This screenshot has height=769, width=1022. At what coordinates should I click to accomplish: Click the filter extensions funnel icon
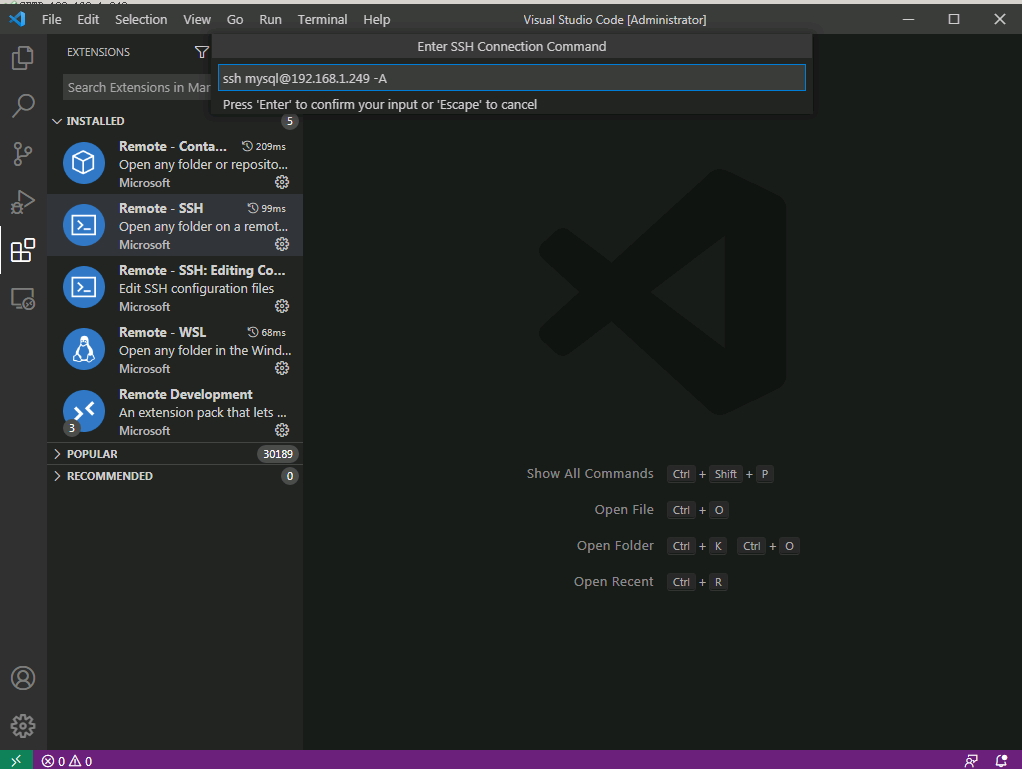pos(202,51)
